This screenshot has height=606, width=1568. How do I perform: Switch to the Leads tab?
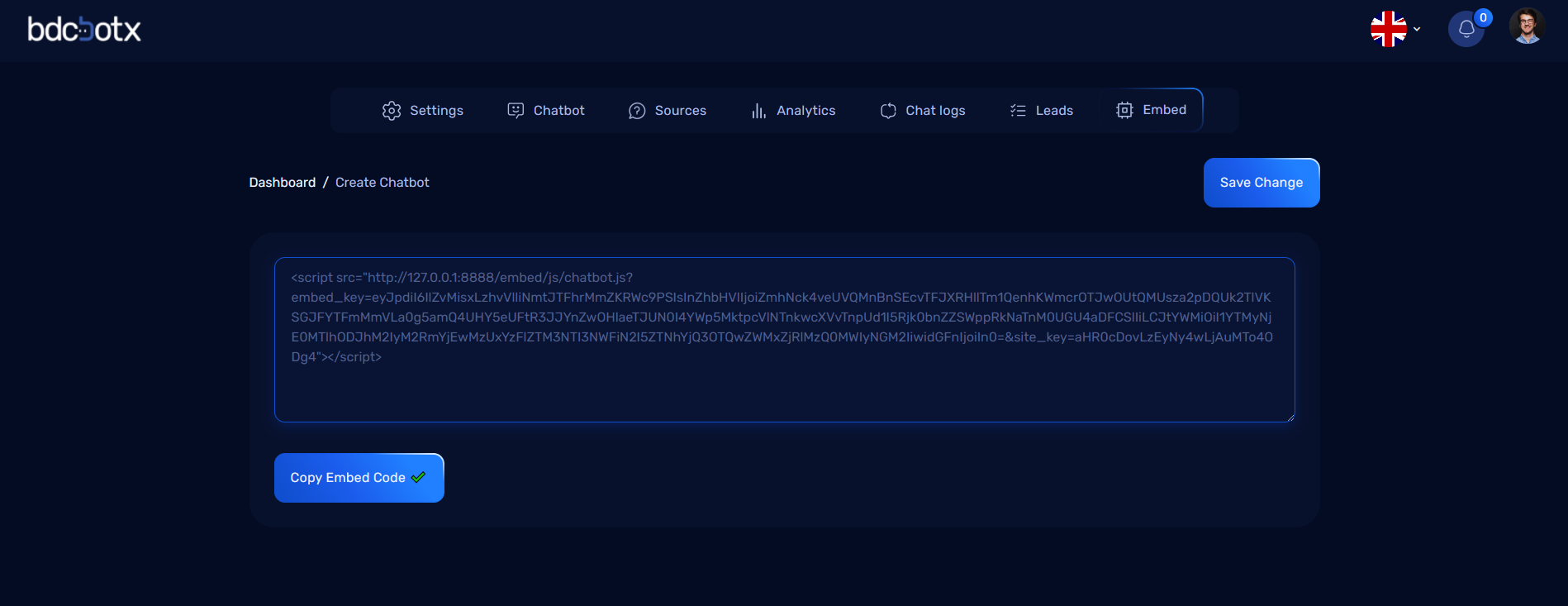(x=1042, y=111)
